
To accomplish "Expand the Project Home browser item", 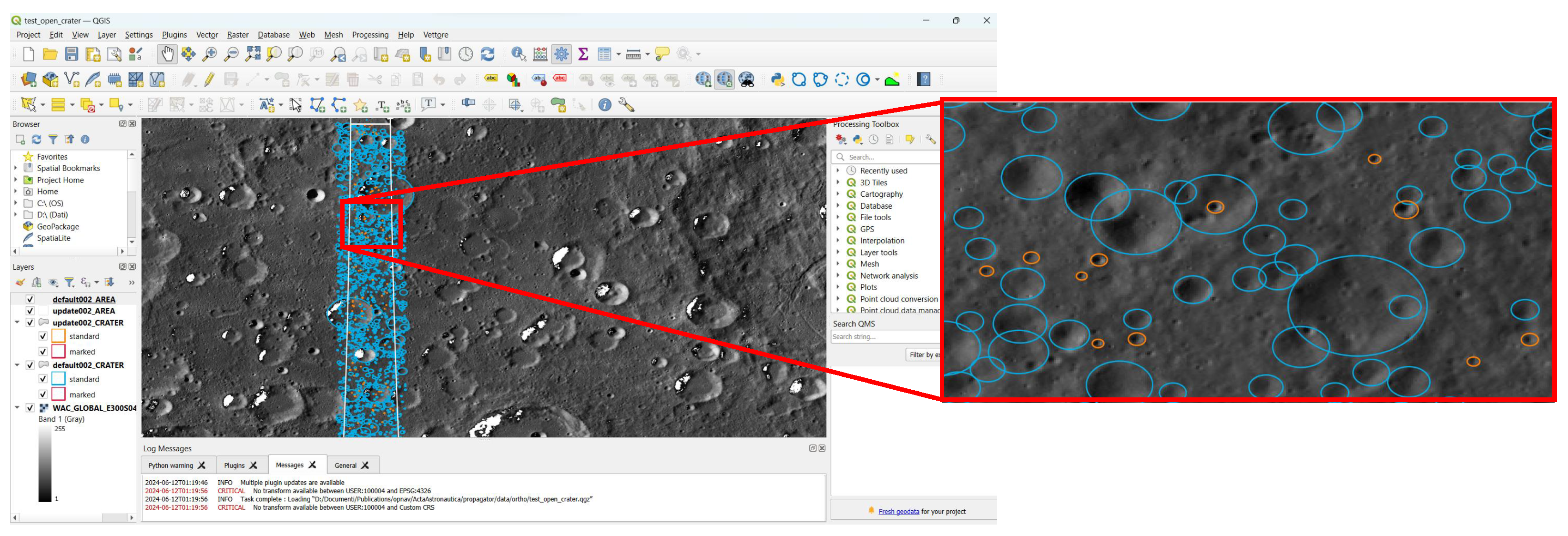I will tap(16, 180).
